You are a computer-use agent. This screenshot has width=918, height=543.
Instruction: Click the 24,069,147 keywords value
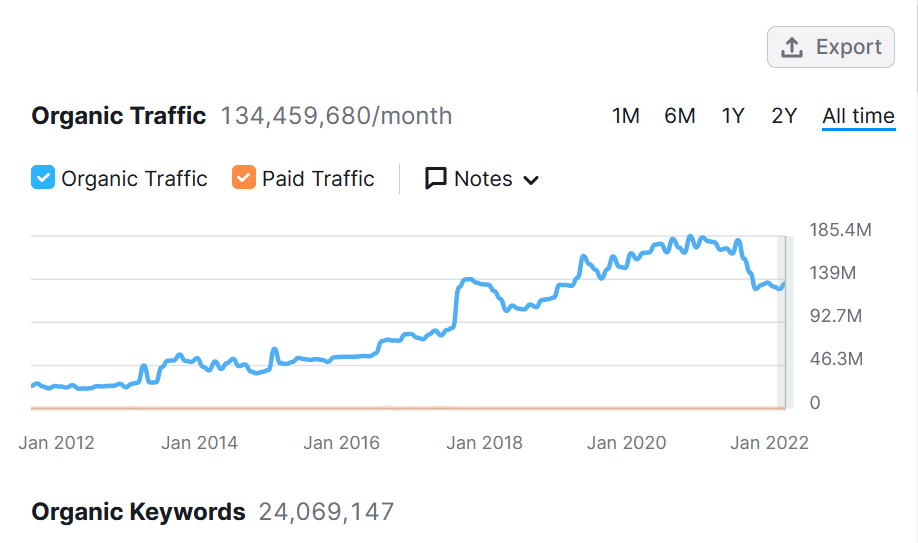coord(327,512)
